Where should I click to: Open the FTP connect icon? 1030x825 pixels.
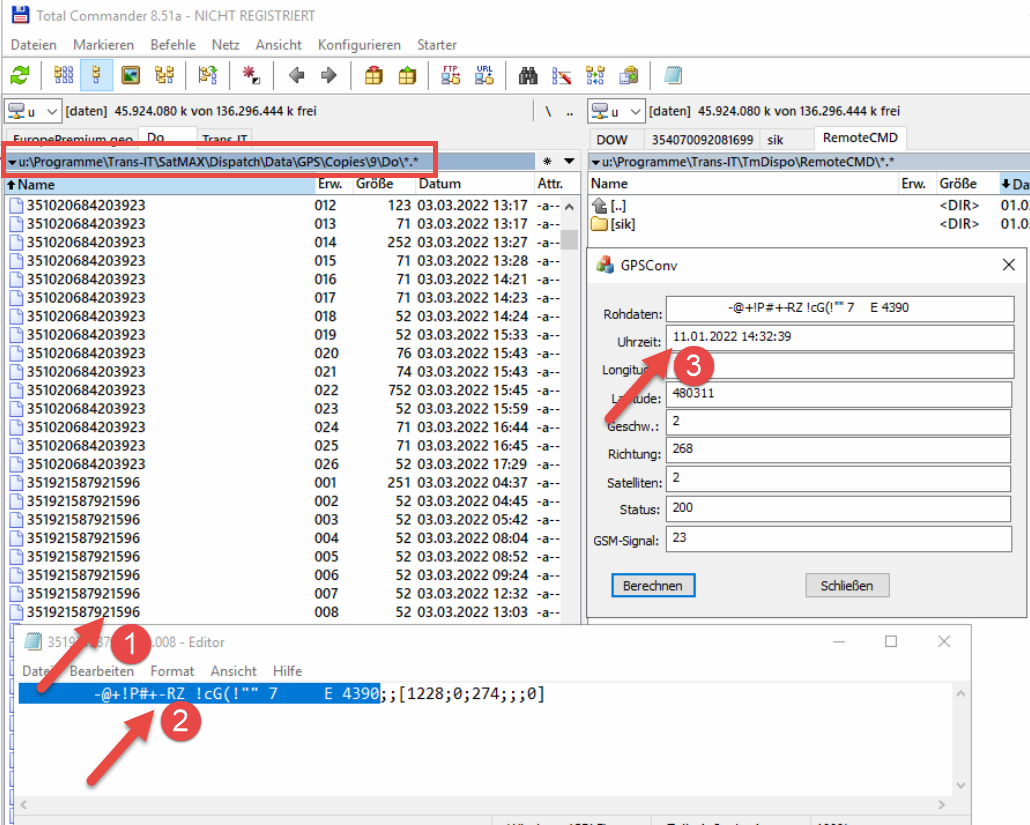coord(451,75)
